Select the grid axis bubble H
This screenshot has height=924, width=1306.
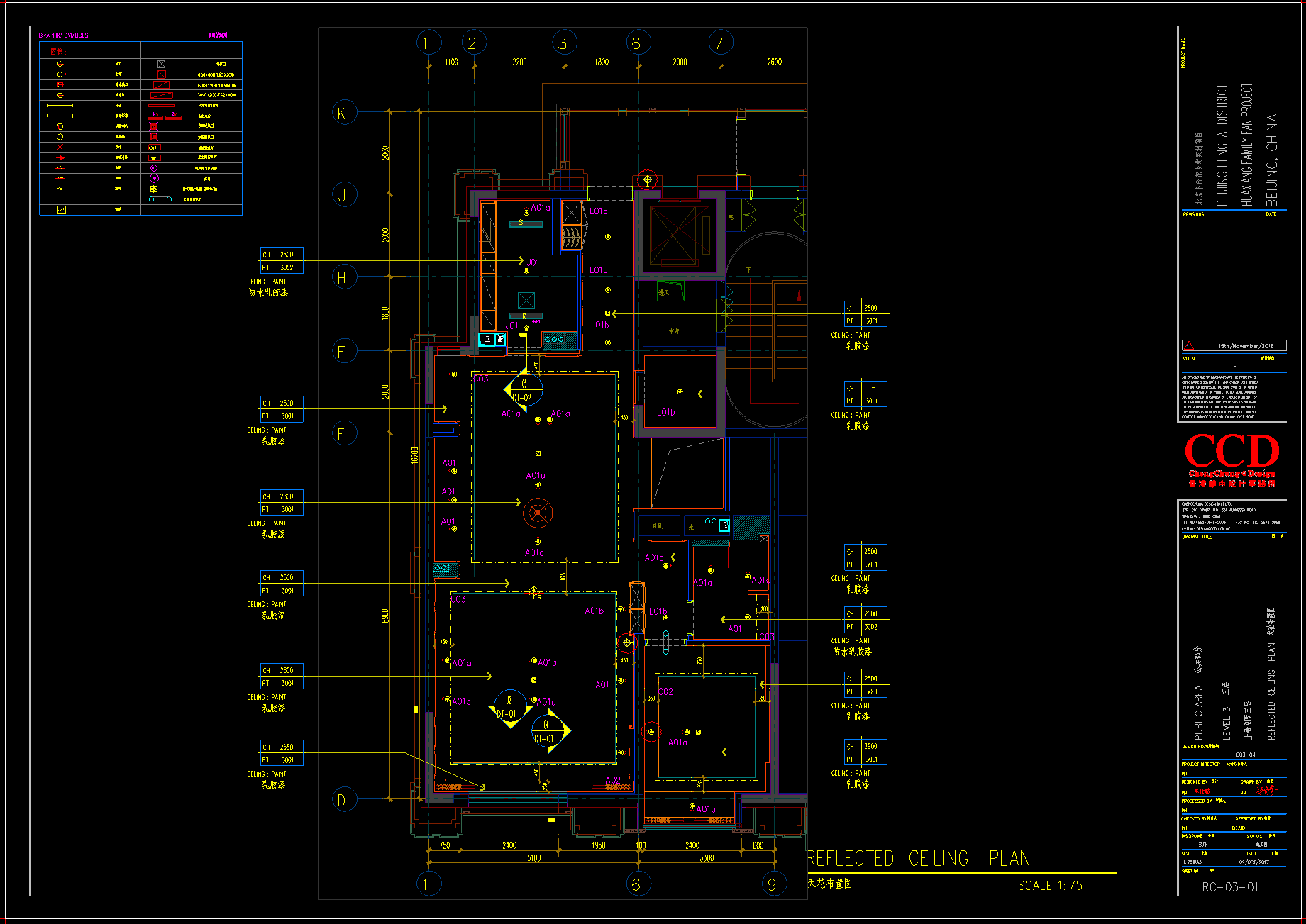pyautogui.click(x=344, y=277)
